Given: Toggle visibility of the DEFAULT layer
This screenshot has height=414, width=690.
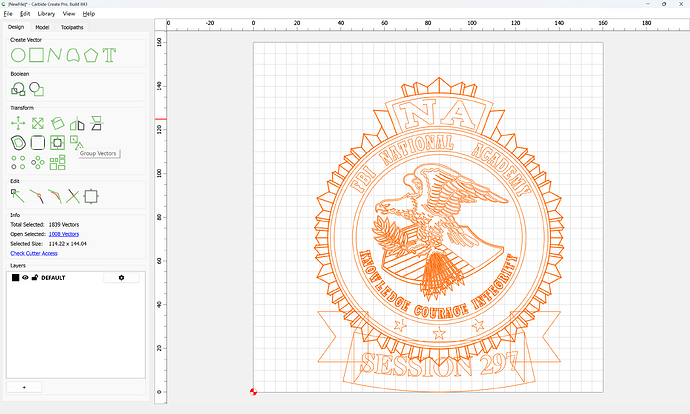Looking at the screenshot, I should pyautogui.click(x=25, y=278).
